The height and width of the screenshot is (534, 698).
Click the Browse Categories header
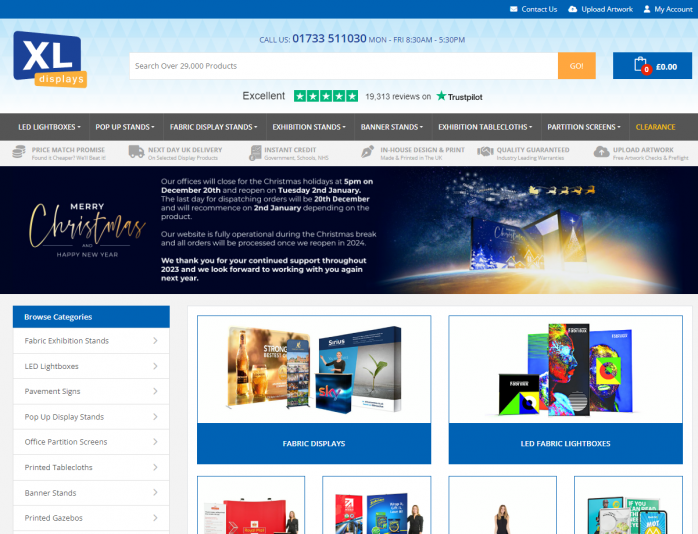(91, 317)
